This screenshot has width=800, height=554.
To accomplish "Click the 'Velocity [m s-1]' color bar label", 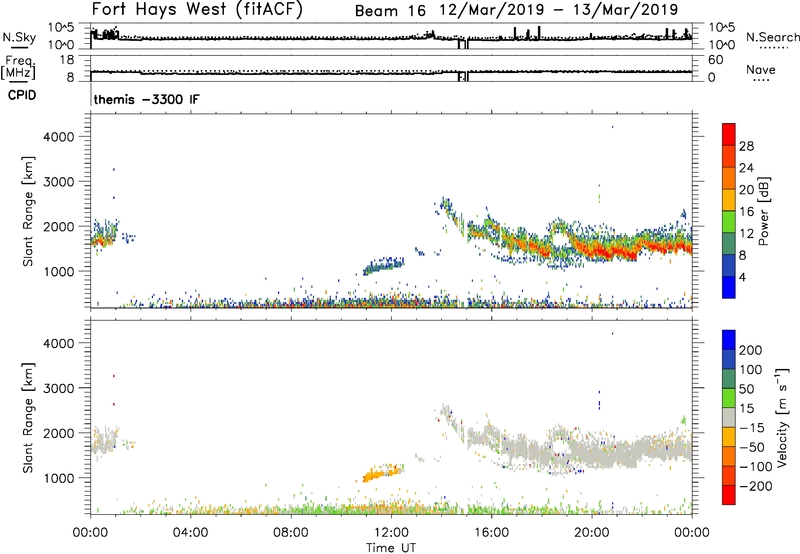I will (x=782, y=417).
